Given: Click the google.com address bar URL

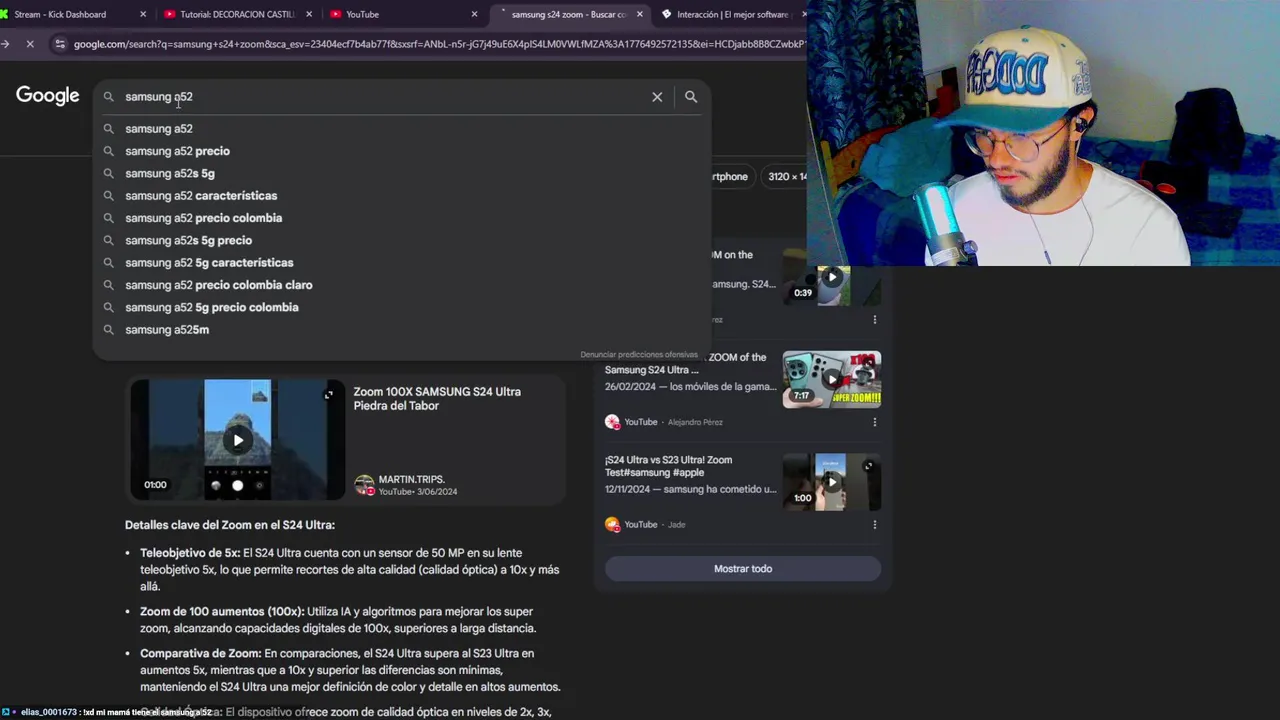Looking at the screenshot, I should 438,44.
